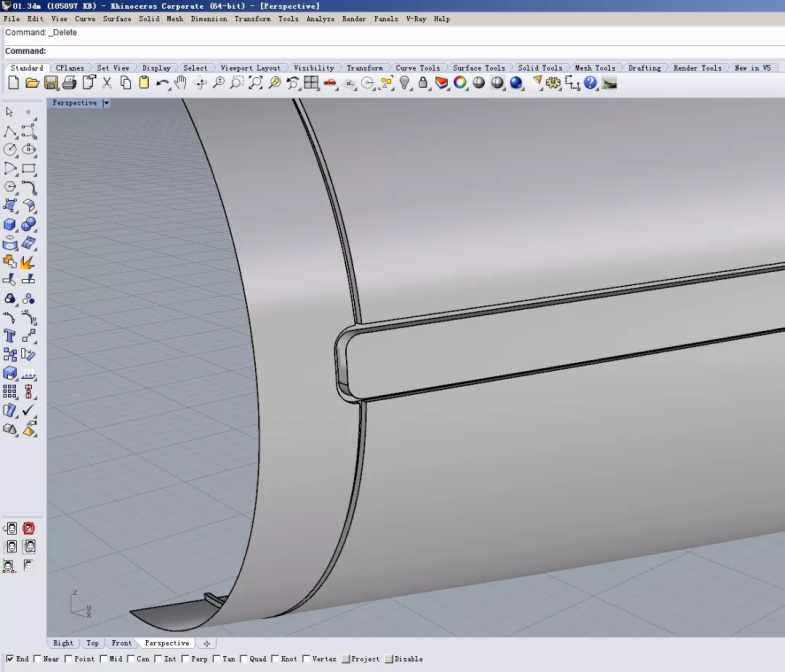
Task: Switch to the Top viewport tab
Action: pyautogui.click(x=92, y=643)
